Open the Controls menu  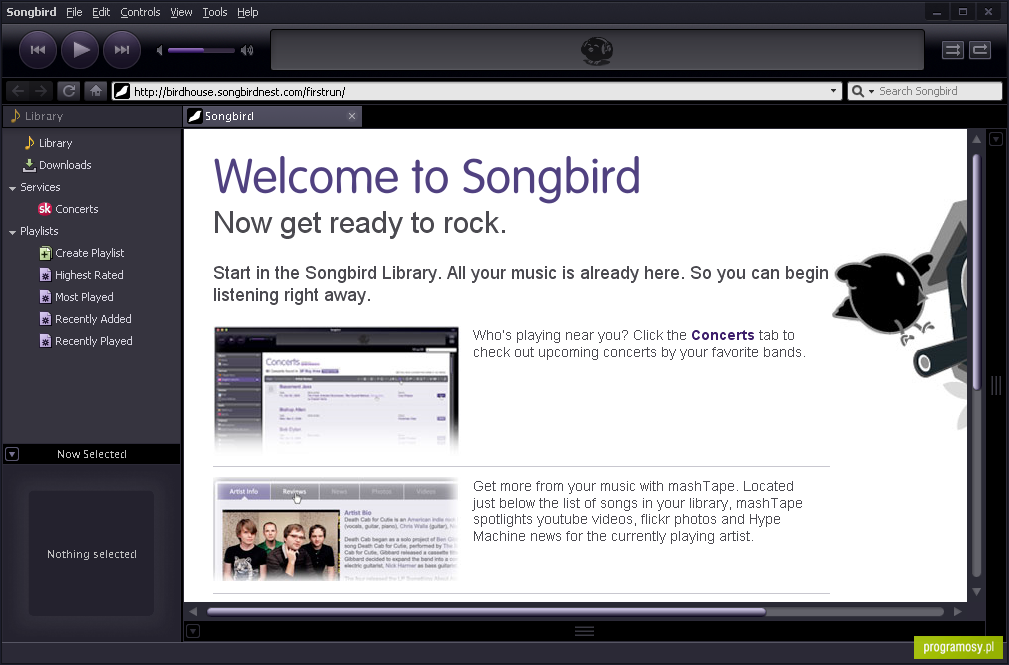(140, 12)
